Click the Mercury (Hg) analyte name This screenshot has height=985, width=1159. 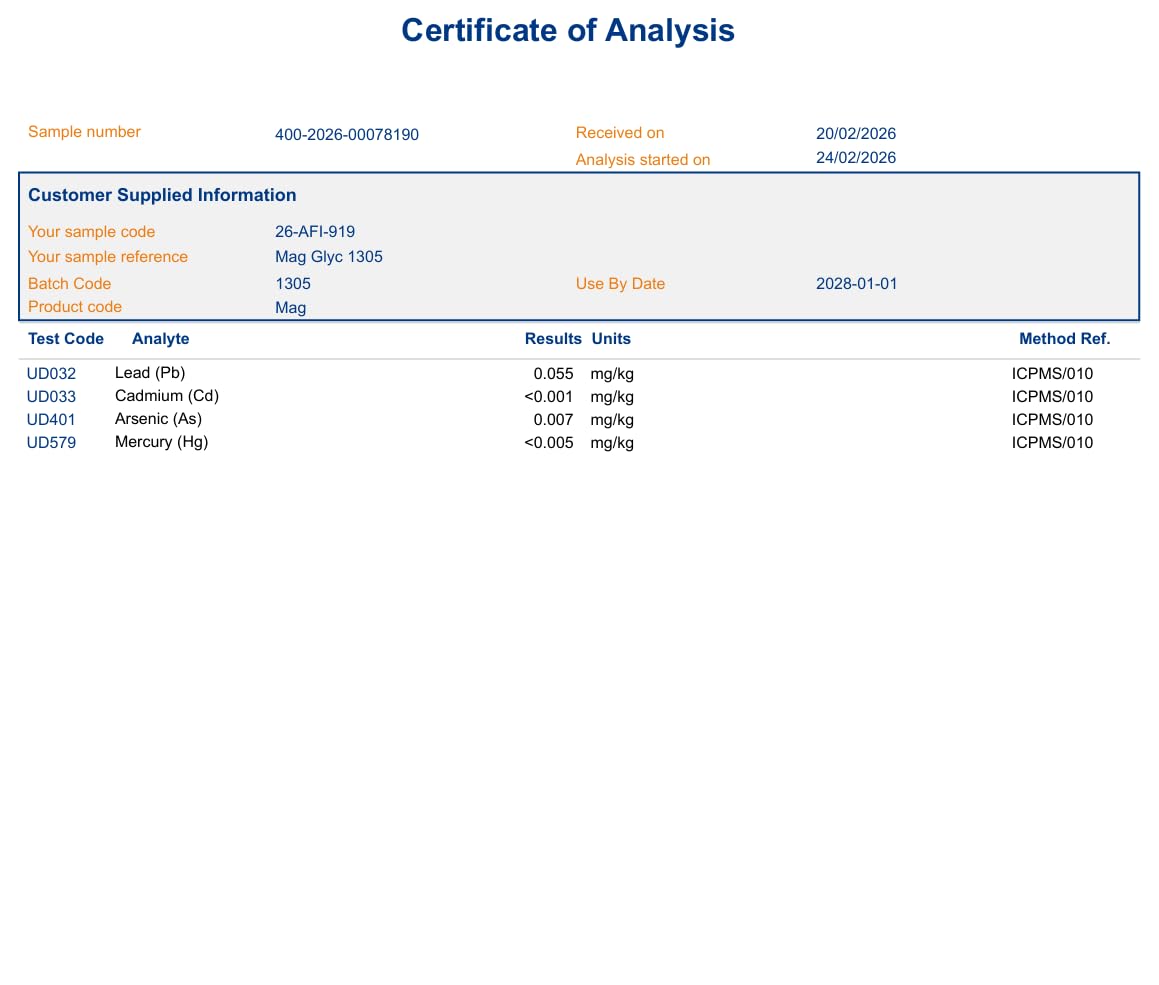(x=161, y=442)
